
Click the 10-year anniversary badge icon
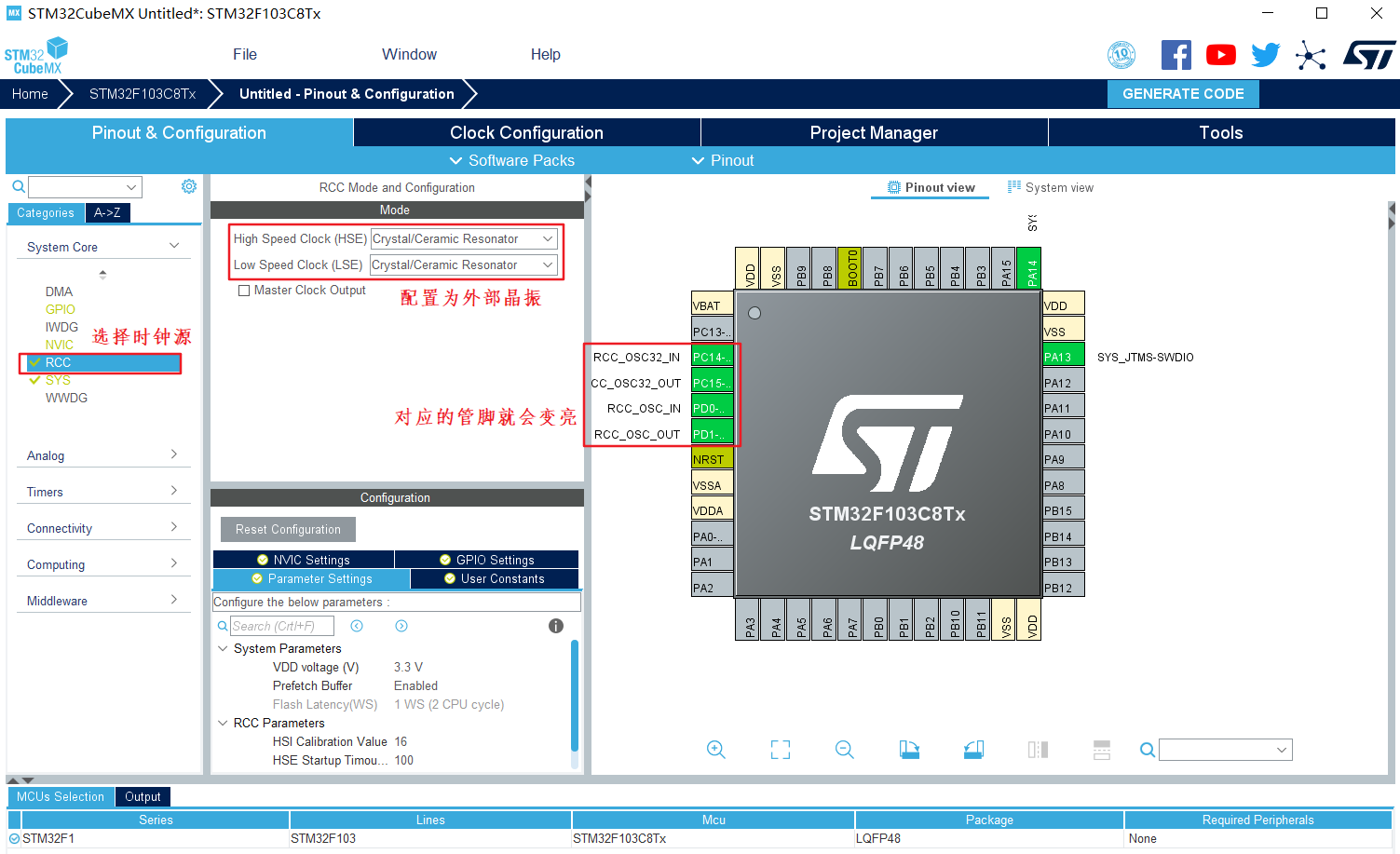[x=1121, y=55]
